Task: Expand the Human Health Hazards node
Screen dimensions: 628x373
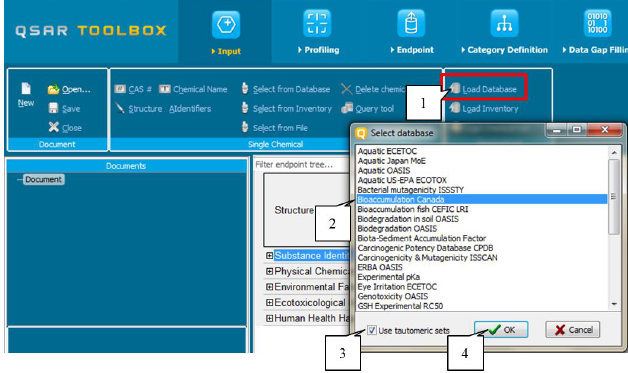Action: pos(270,318)
